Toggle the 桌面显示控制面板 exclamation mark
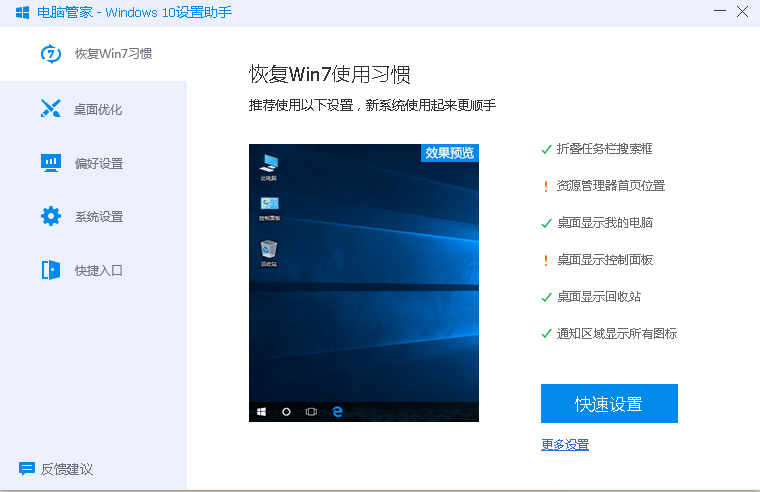This screenshot has height=492, width=760. click(x=546, y=260)
